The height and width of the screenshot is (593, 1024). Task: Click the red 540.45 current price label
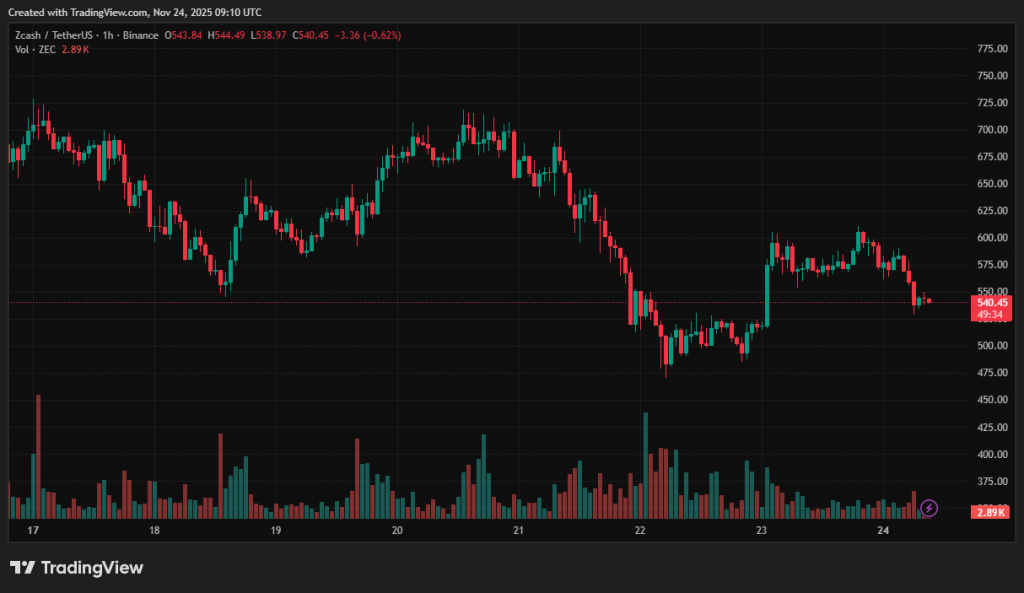click(x=991, y=302)
